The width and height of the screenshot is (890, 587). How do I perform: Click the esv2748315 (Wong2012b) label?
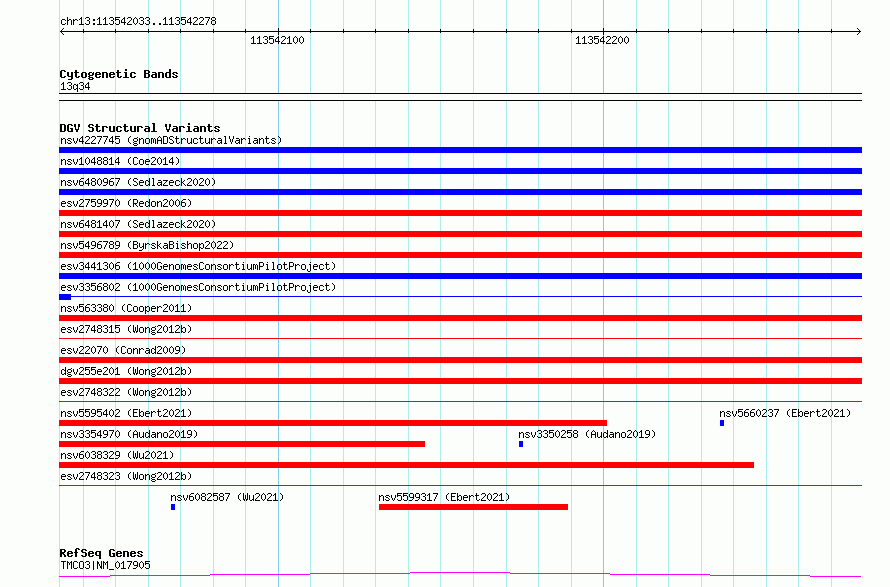pyautogui.click(x=126, y=329)
